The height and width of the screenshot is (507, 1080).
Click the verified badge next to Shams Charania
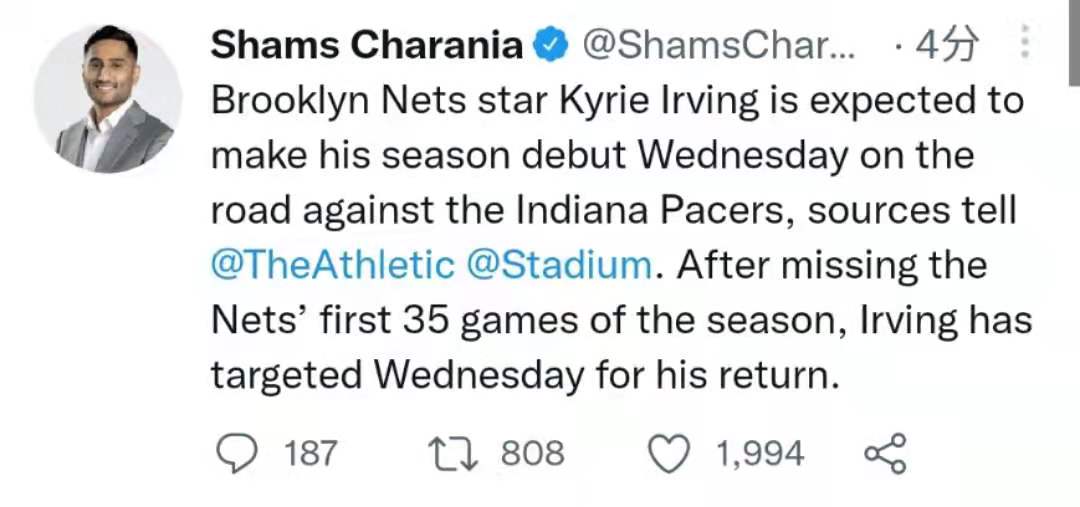549,45
